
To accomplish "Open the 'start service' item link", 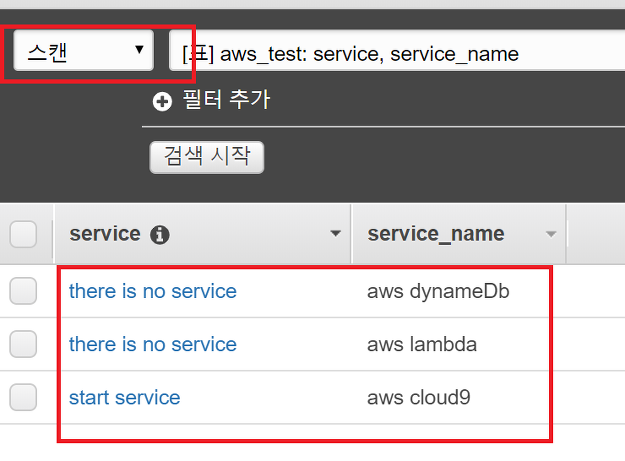I will click(x=124, y=398).
